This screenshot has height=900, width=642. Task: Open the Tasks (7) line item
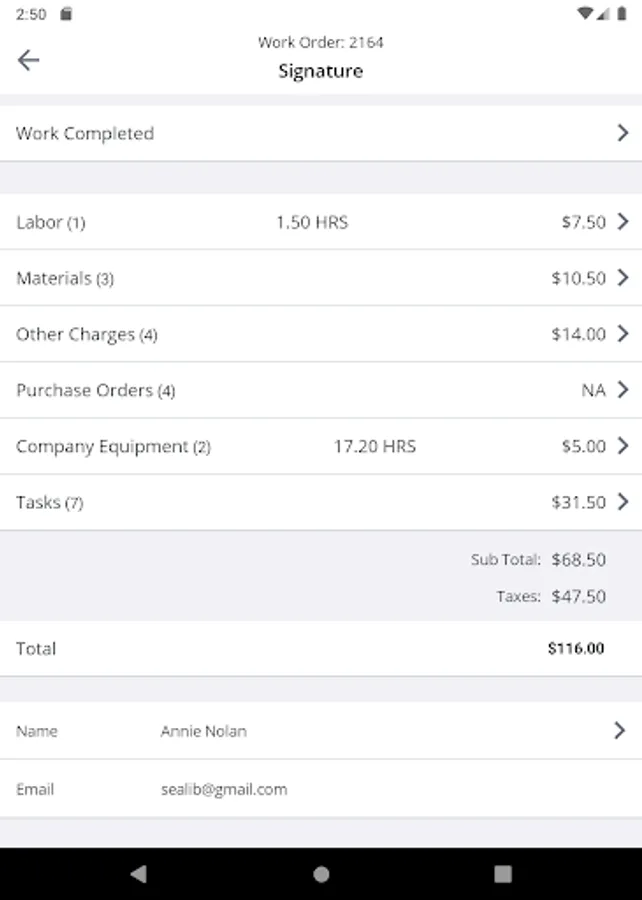point(49,503)
